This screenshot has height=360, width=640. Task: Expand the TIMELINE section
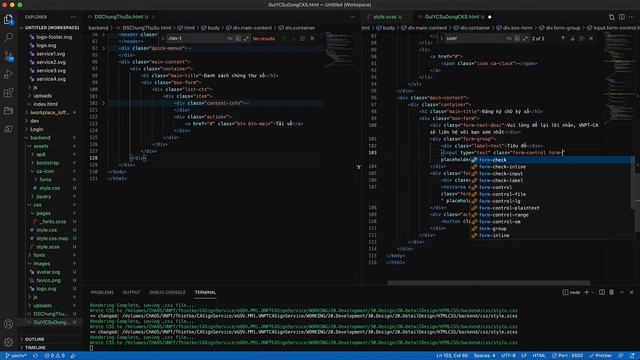point(35,347)
